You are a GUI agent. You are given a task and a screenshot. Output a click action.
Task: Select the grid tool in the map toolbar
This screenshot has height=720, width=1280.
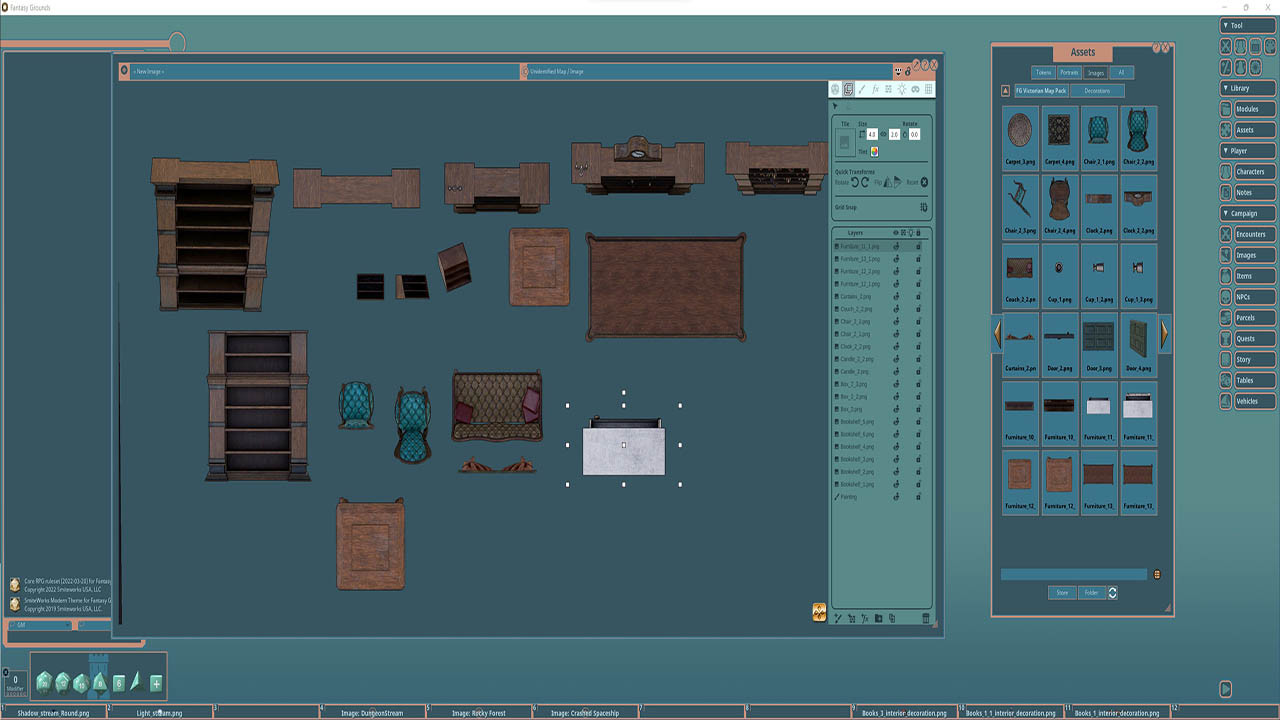pos(929,88)
